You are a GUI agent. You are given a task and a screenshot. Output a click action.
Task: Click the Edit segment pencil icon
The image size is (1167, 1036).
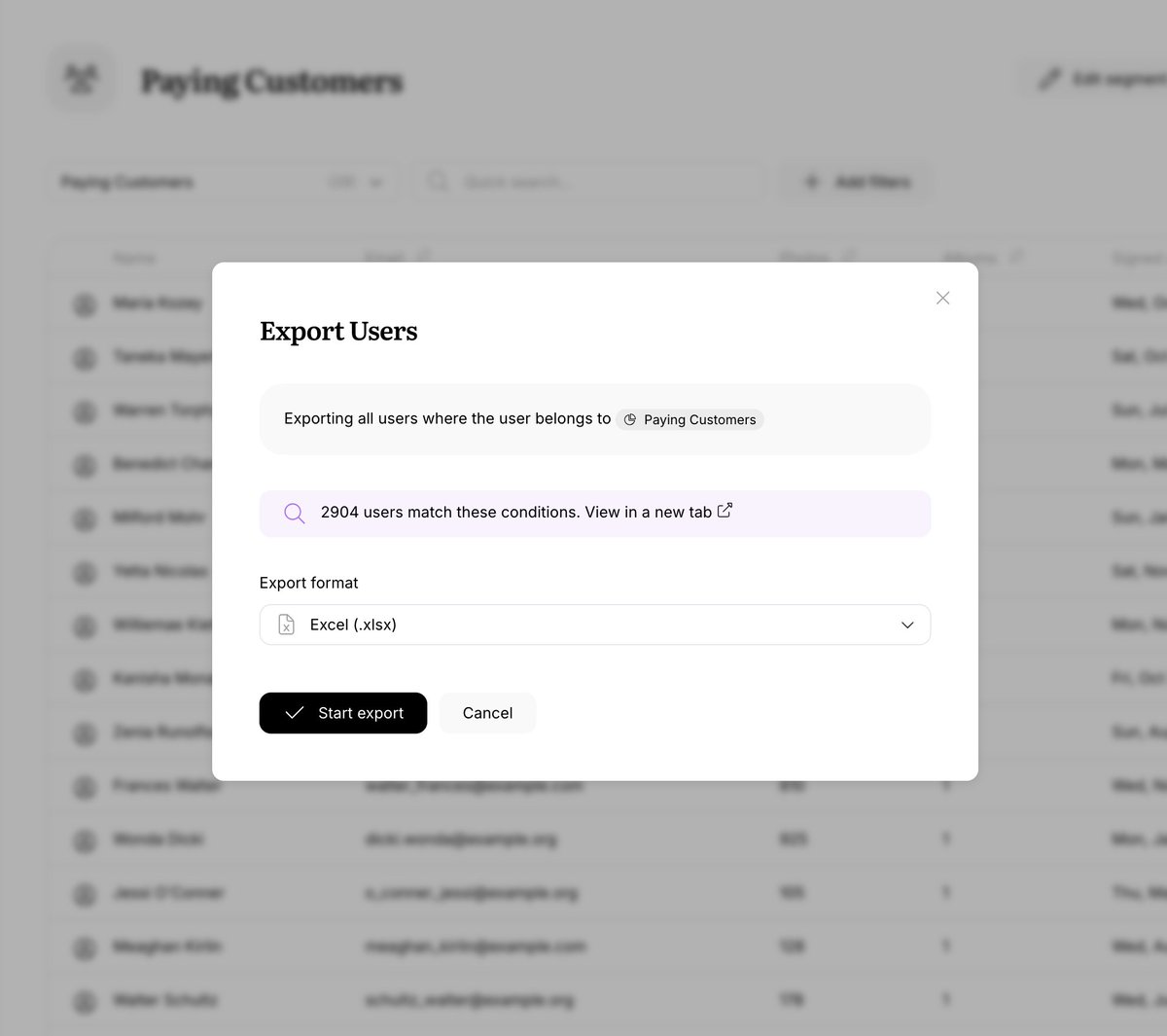coord(1048,79)
